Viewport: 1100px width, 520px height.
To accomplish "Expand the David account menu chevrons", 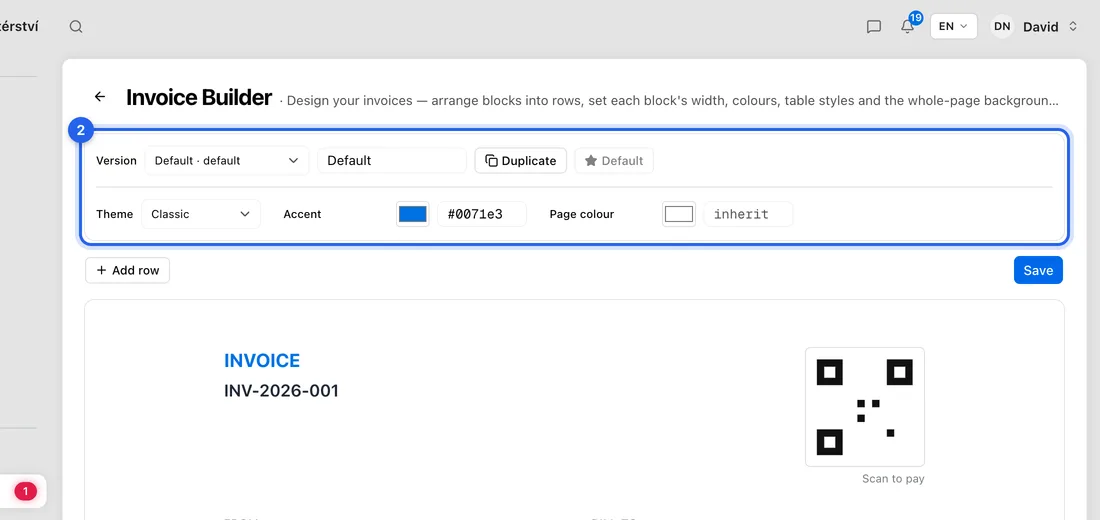I will coord(1073,27).
